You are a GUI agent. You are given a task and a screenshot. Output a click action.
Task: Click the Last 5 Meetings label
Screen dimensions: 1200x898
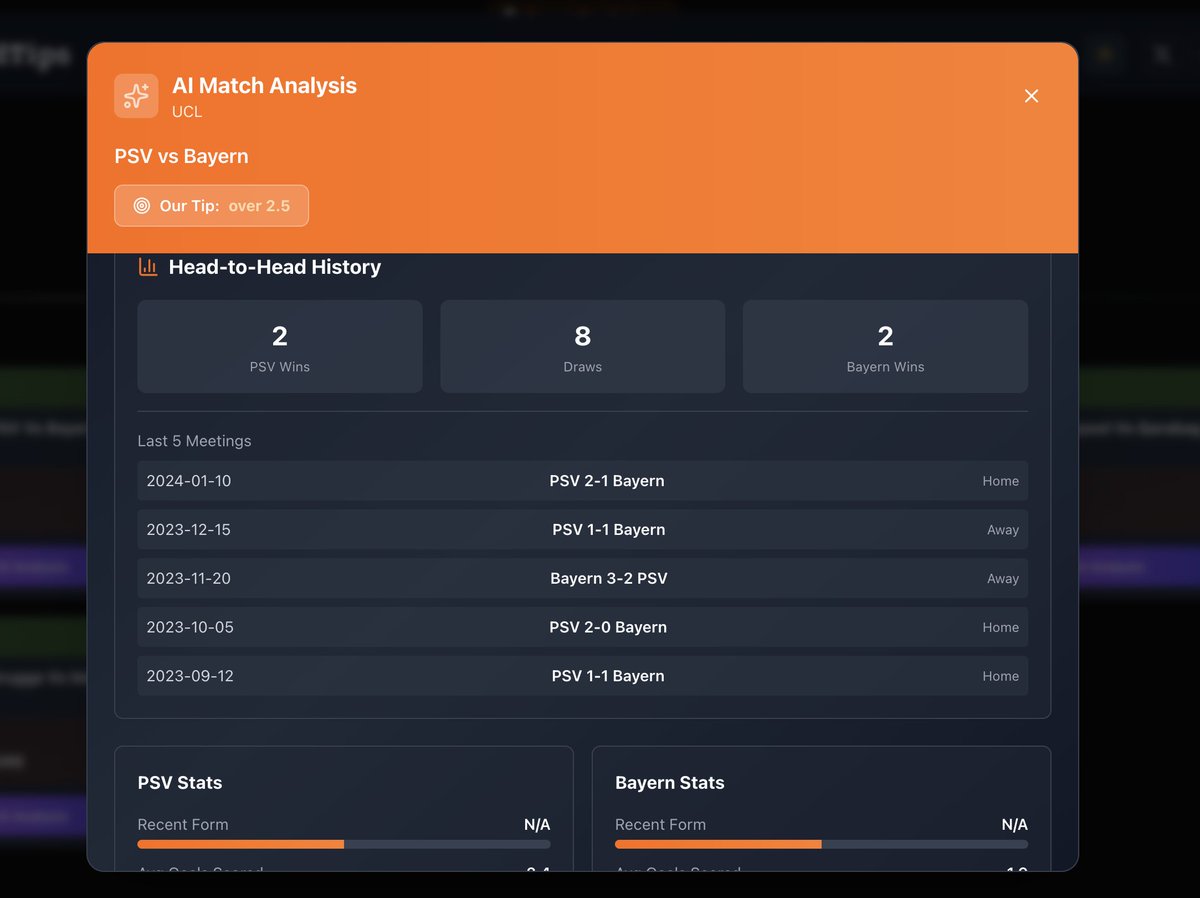(x=195, y=441)
